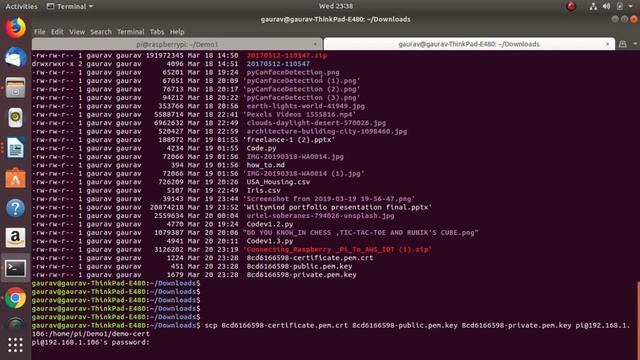The height and width of the screenshot is (360, 640).
Task: Close the pi@raspberrypi tab
Action: [x=315, y=44]
